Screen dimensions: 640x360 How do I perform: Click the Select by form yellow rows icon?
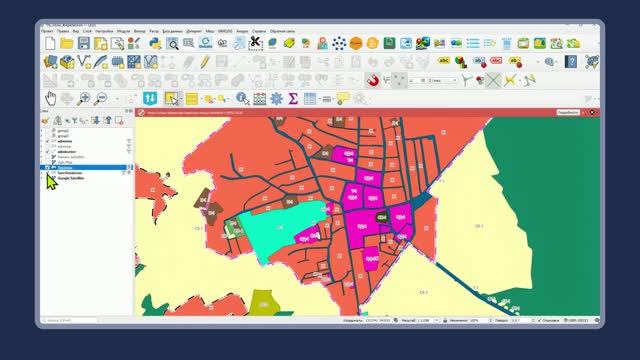[x=191, y=98]
